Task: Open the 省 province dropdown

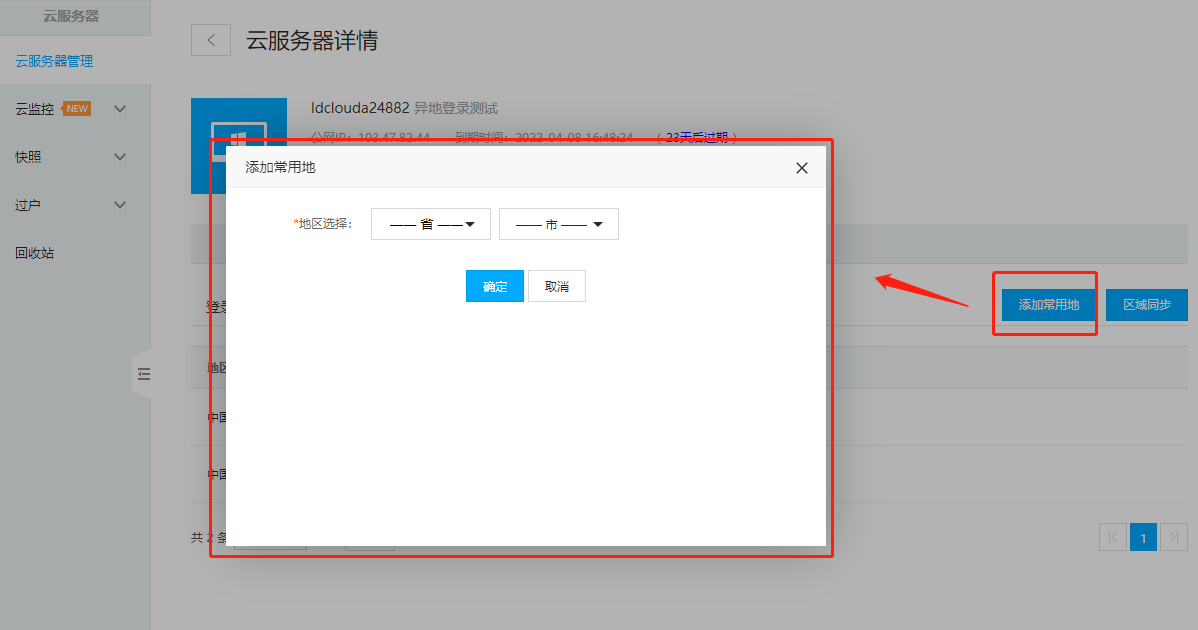Action: click(x=430, y=223)
